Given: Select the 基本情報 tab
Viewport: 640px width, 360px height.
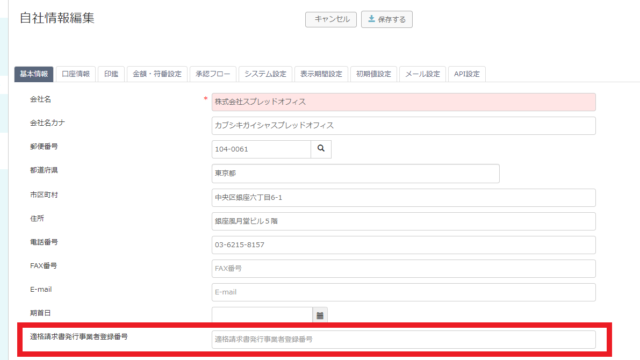Looking at the screenshot, I should tap(34, 74).
